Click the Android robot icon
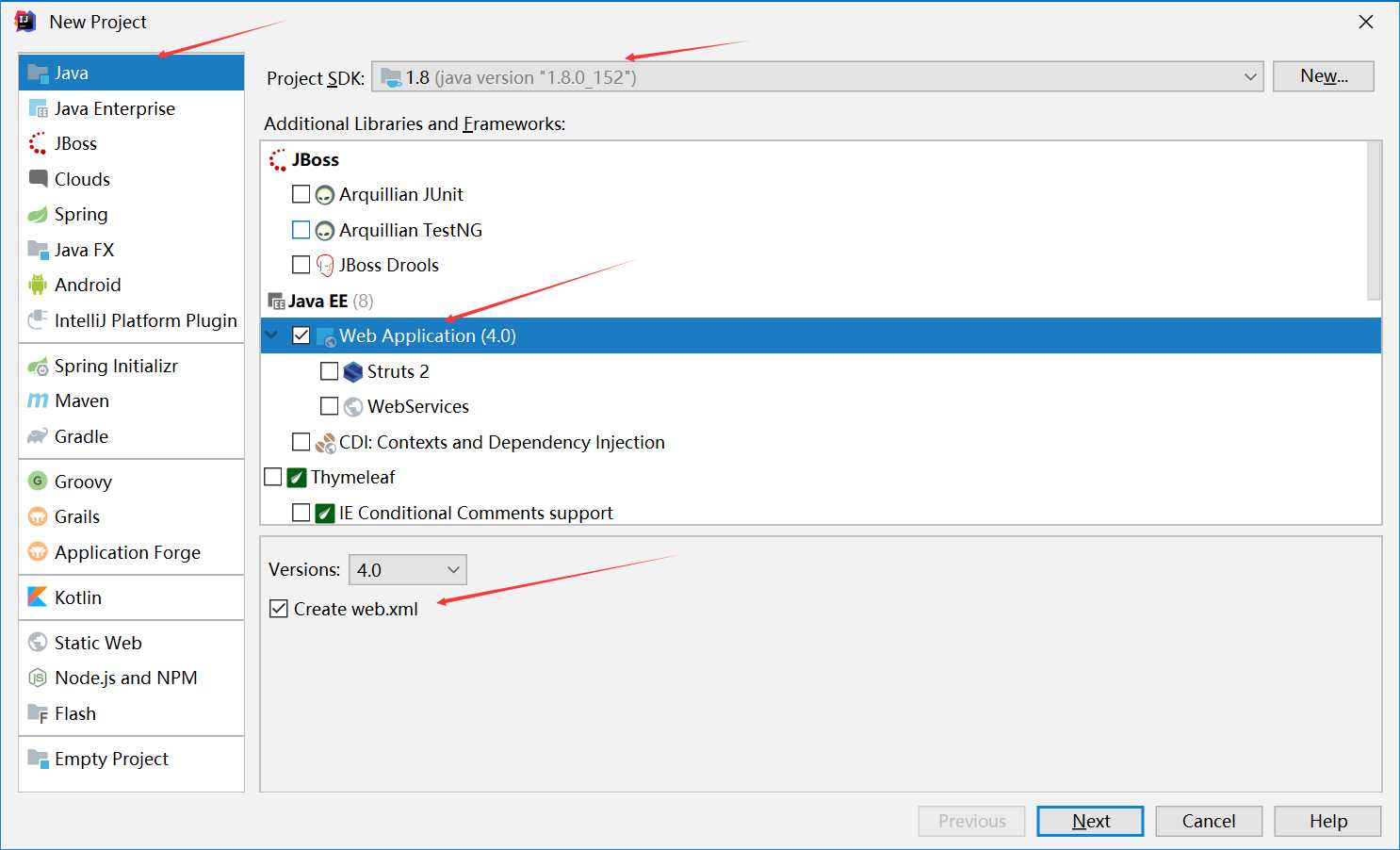Screen dimensions: 1400x850 tap(38, 285)
